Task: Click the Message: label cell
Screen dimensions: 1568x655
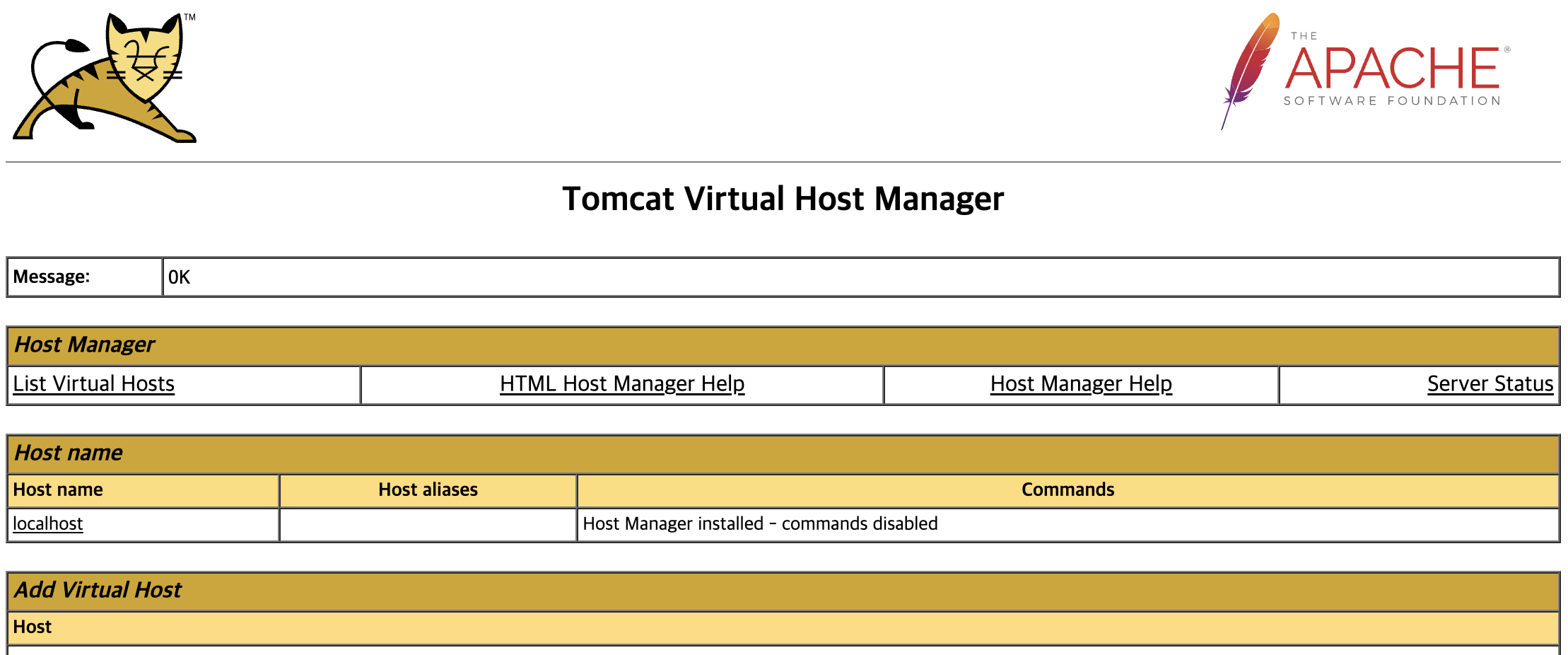Action: 85,277
